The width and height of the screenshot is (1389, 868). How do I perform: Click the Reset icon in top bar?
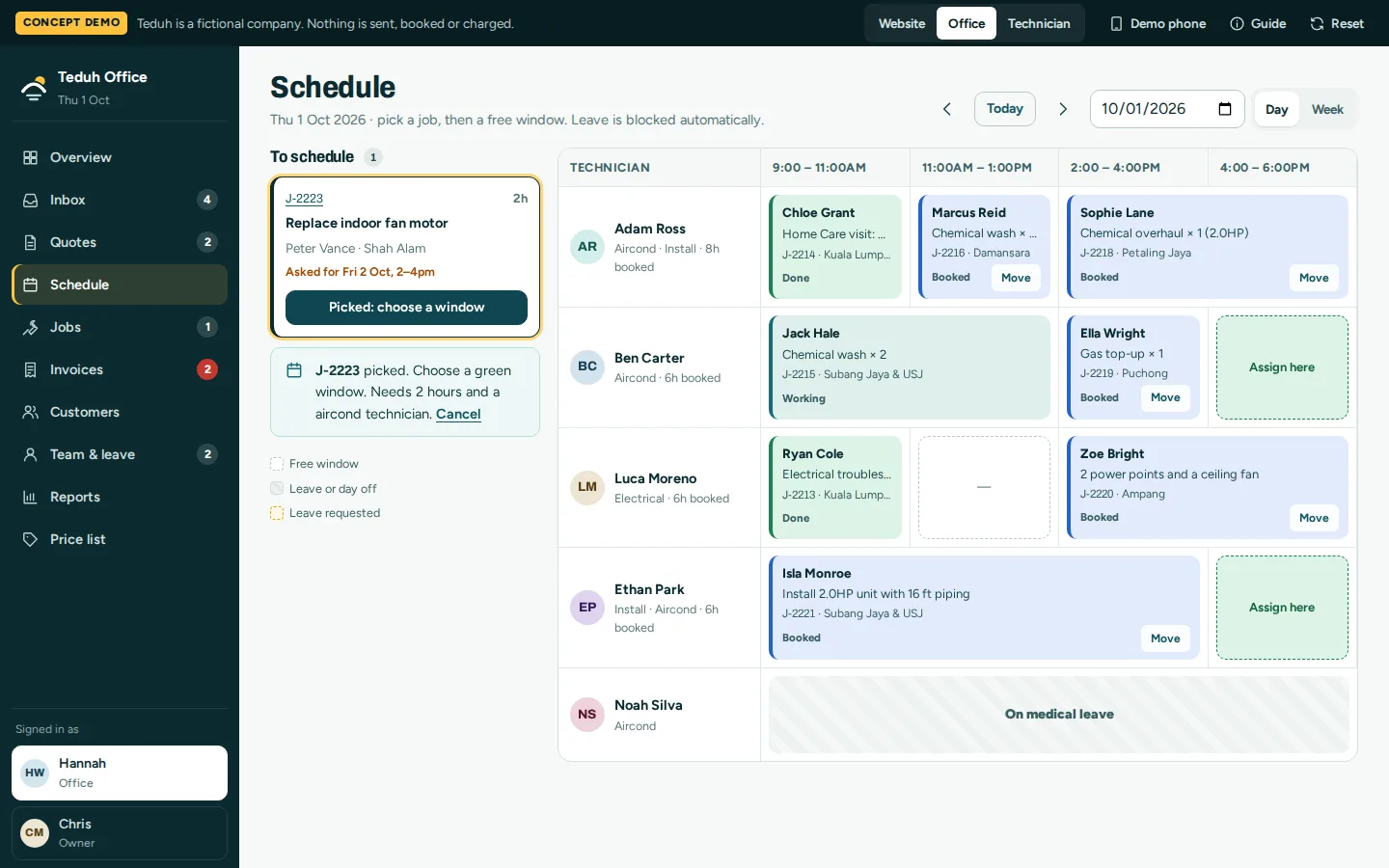(x=1317, y=23)
